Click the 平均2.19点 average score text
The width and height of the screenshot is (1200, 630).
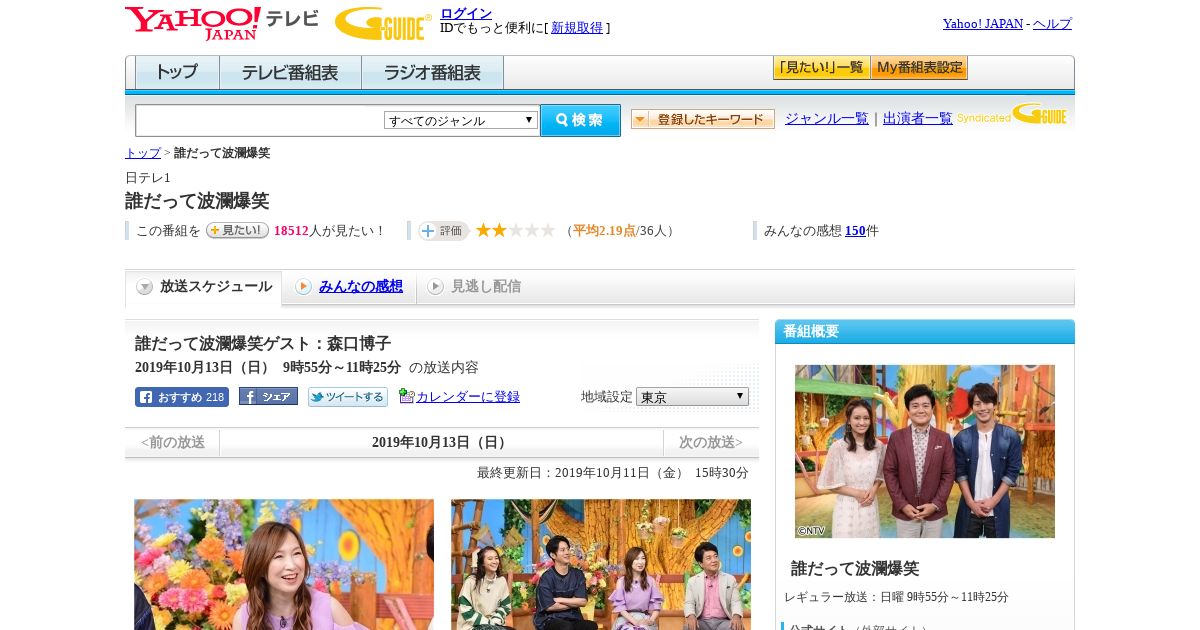[x=604, y=231]
